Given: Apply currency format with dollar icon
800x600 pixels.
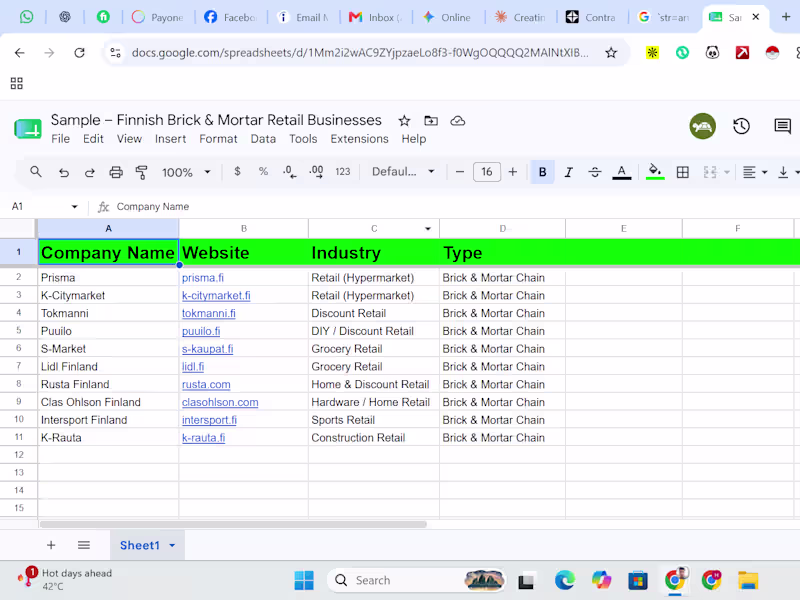Looking at the screenshot, I should (x=237, y=171).
